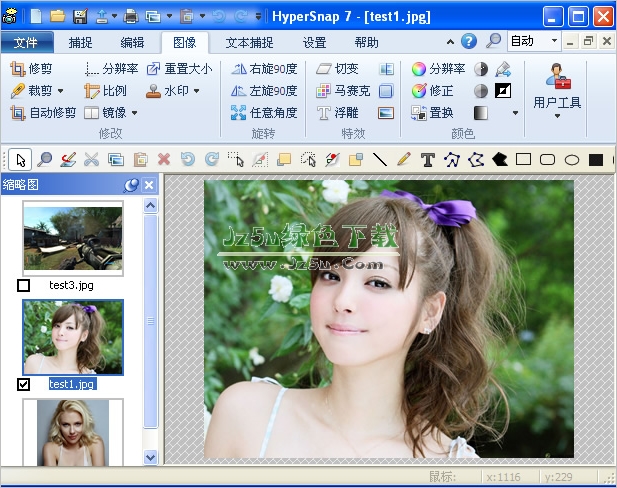The height and width of the screenshot is (488, 617).
Task: Expand the 颜色 group more arrow
Action: tap(515, 113)
